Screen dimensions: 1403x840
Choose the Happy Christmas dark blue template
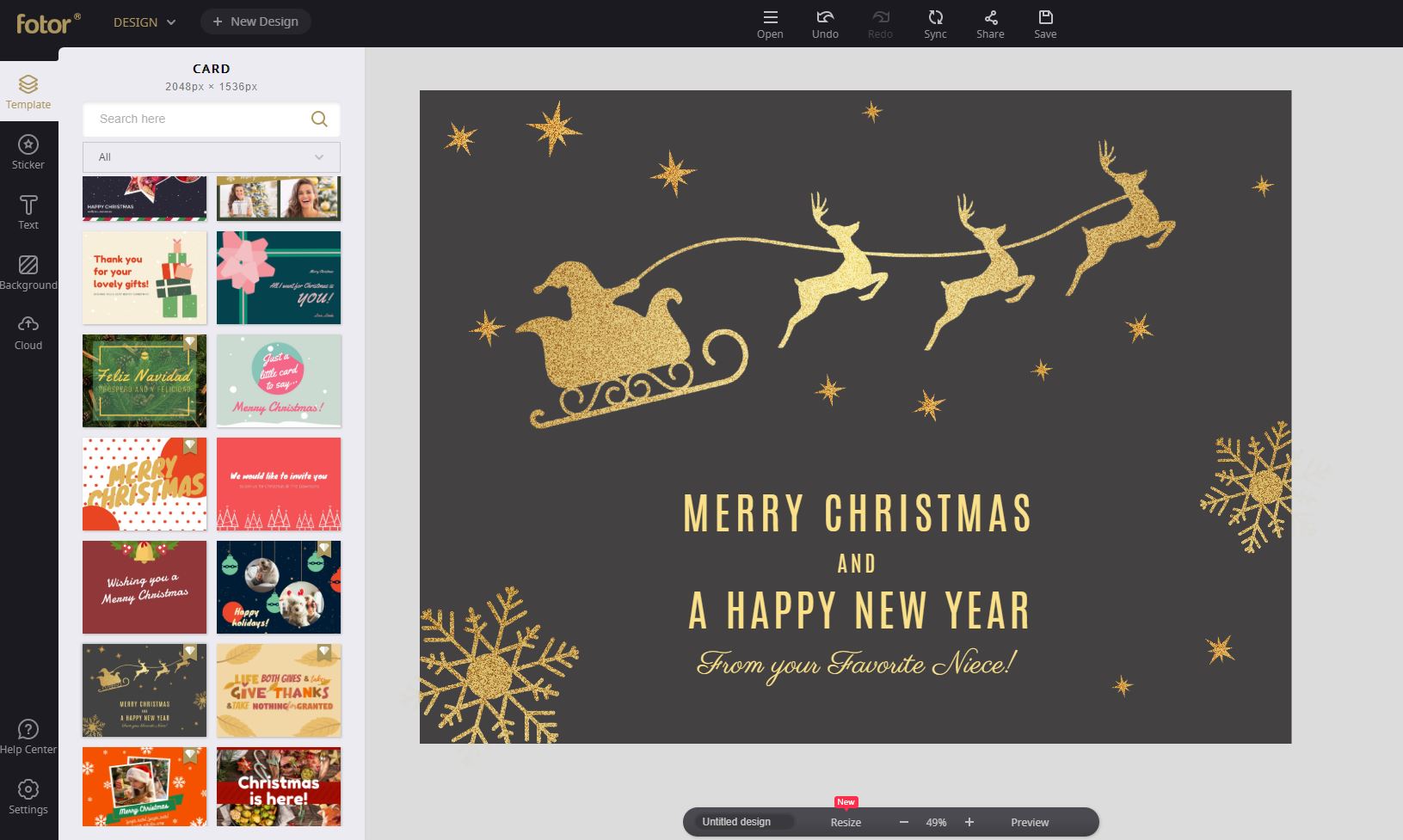coord(145,199)
